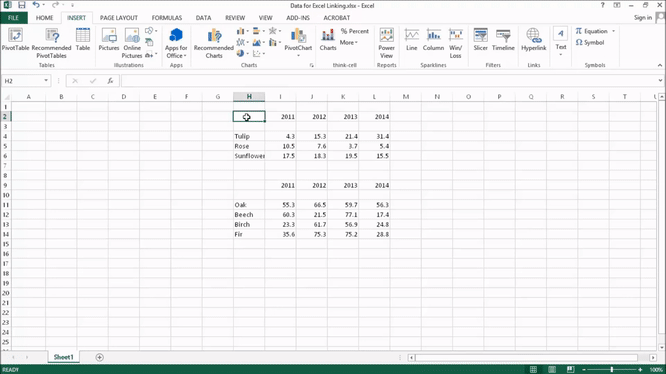
Task: Insert a Column sparkline
Action: point(433,40)
